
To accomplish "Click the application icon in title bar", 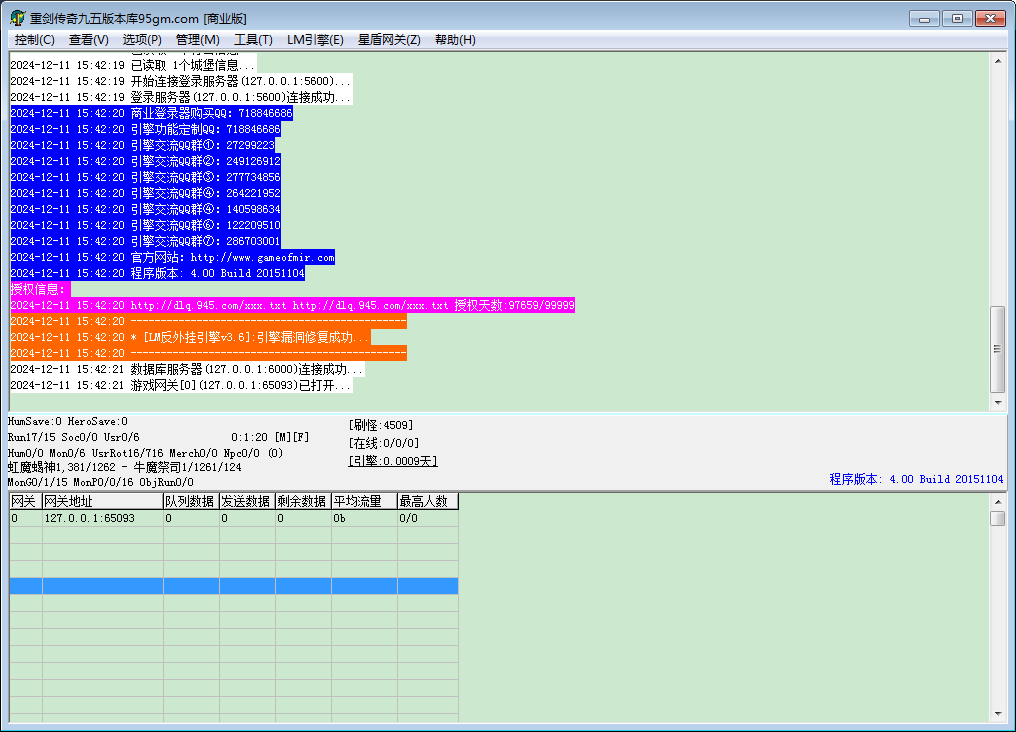I will (17, 18).
